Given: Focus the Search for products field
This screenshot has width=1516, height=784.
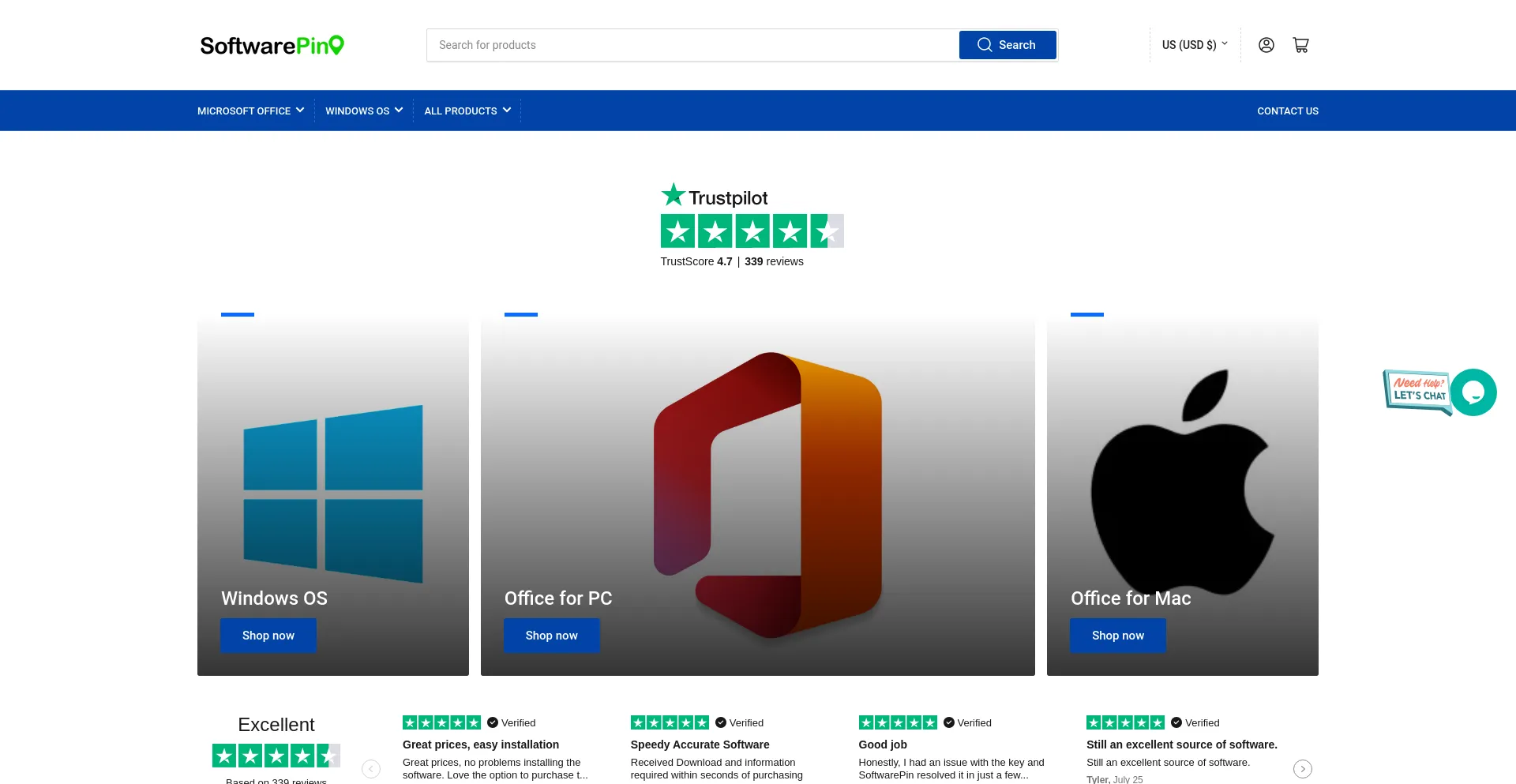Looking at the screenshot, I should [693, 45].
